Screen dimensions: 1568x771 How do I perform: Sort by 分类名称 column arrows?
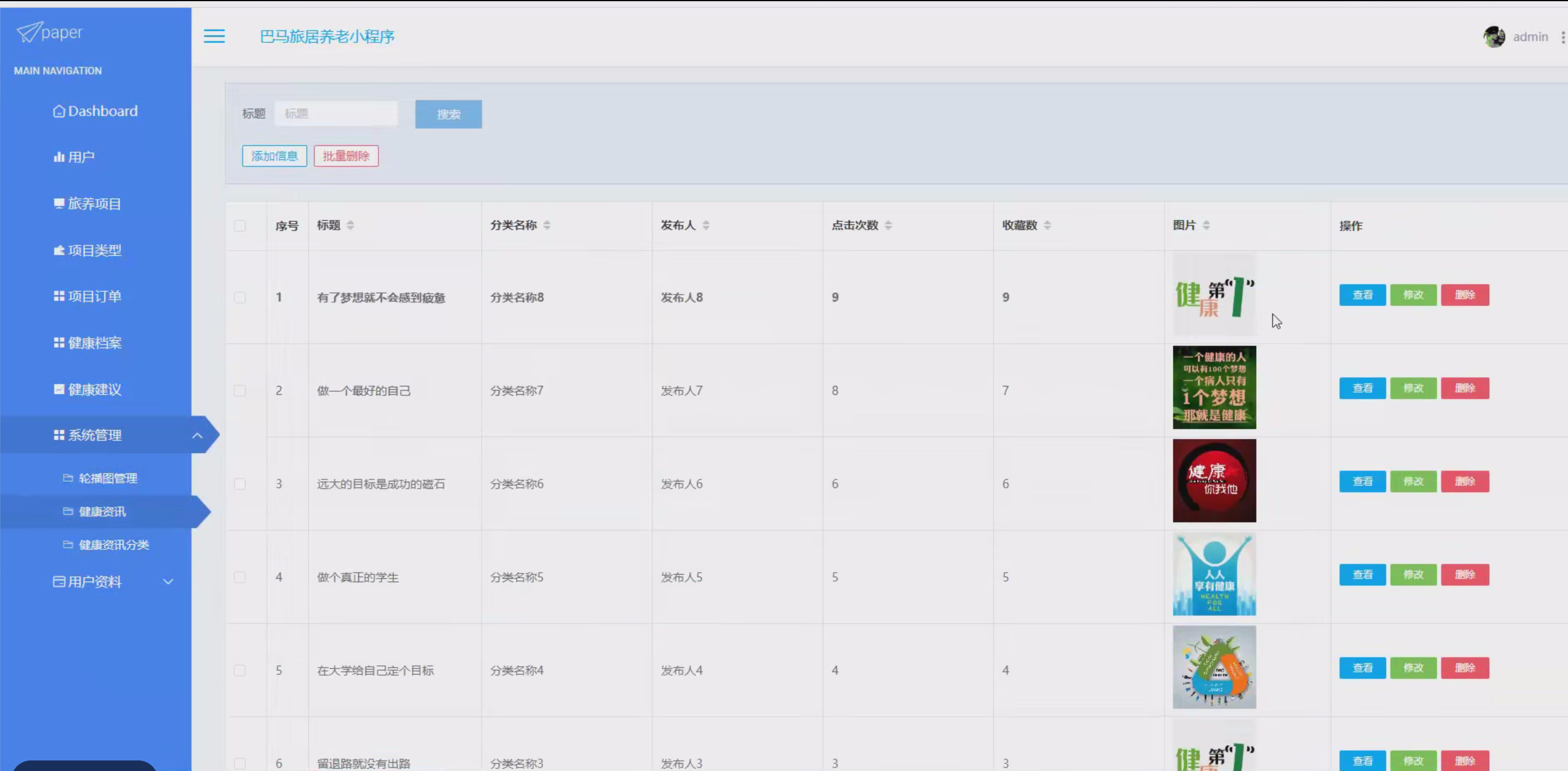547,225
